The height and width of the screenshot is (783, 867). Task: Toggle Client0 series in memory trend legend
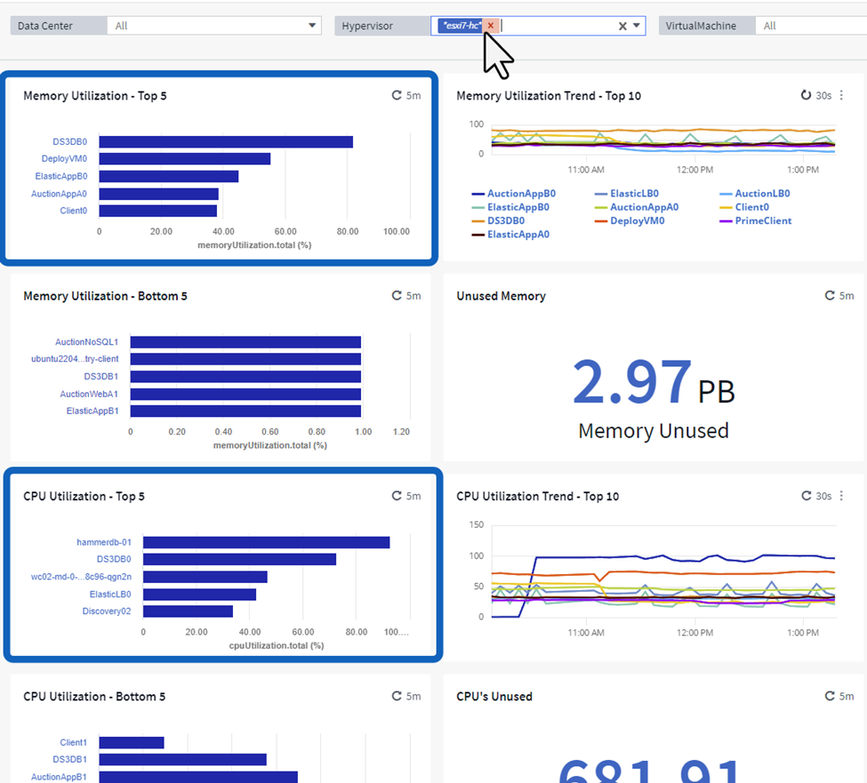(744, 207)
